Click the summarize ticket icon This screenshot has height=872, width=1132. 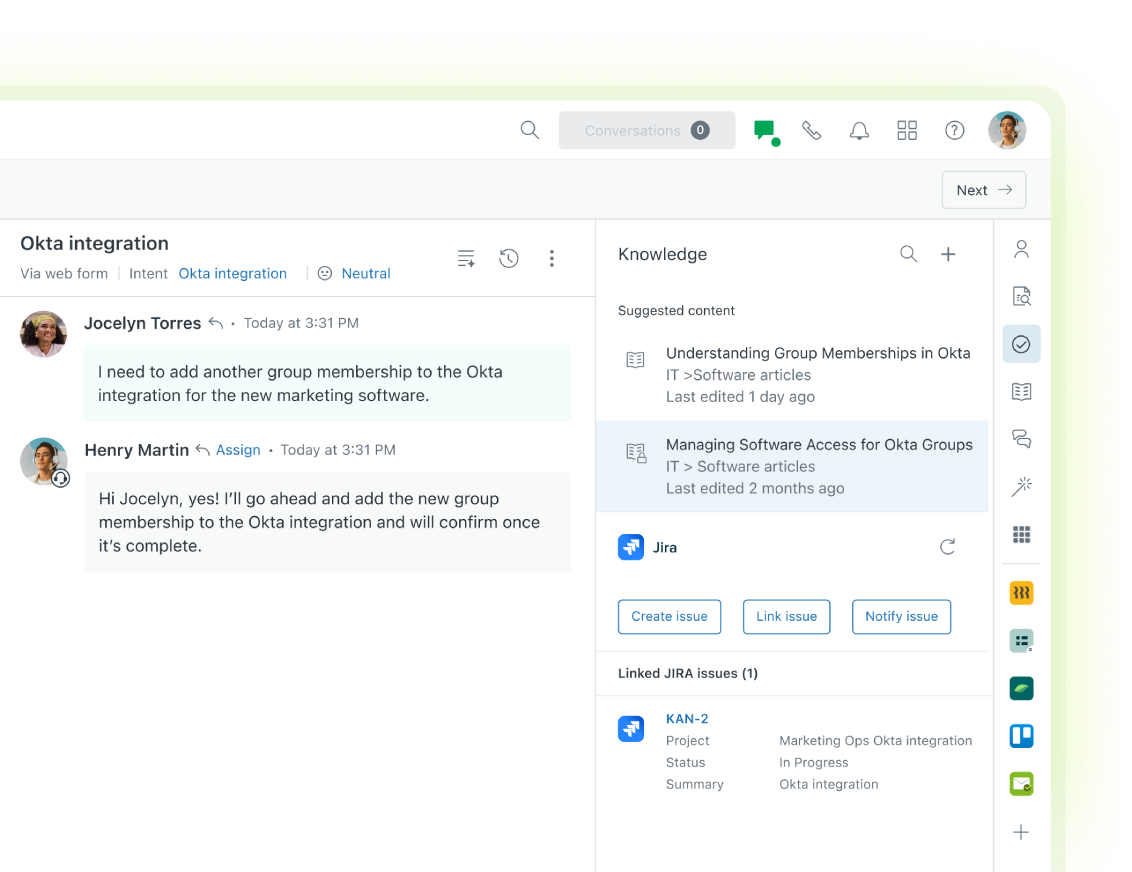[x=466, y=258]
